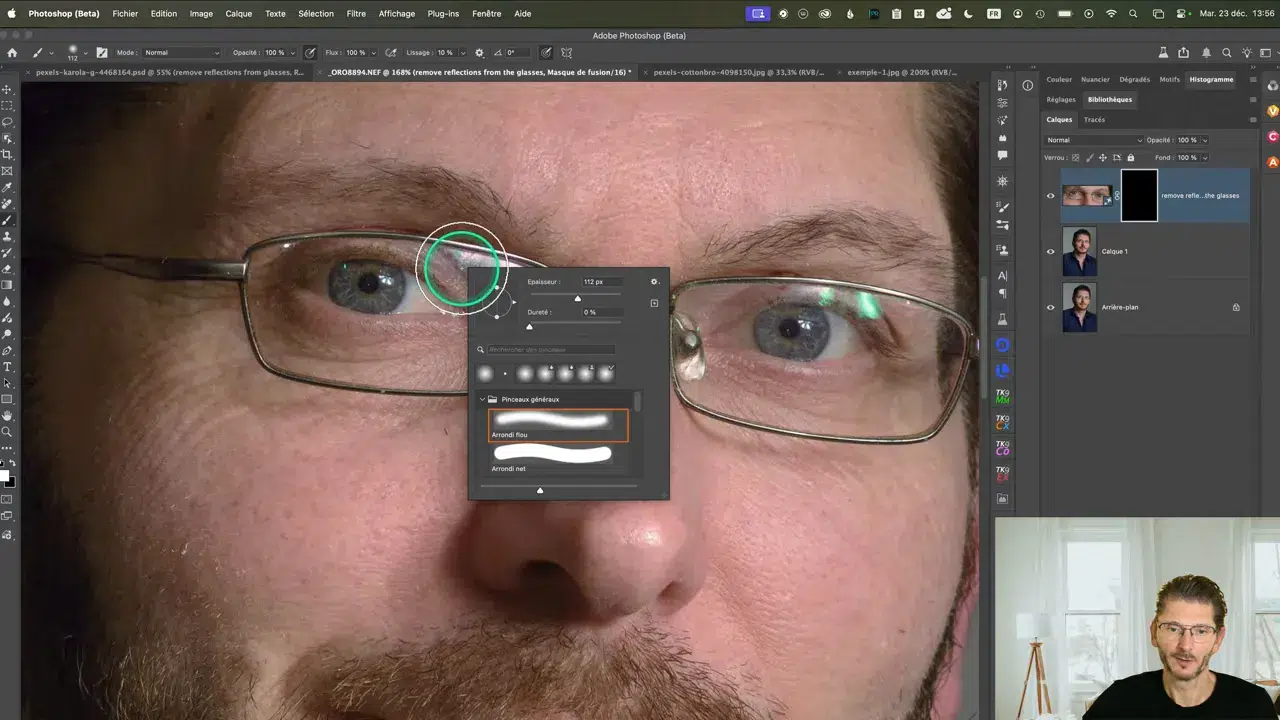Click the Home icon in options bar
This screenshot has height=720, width=1280.
(12, 53)
